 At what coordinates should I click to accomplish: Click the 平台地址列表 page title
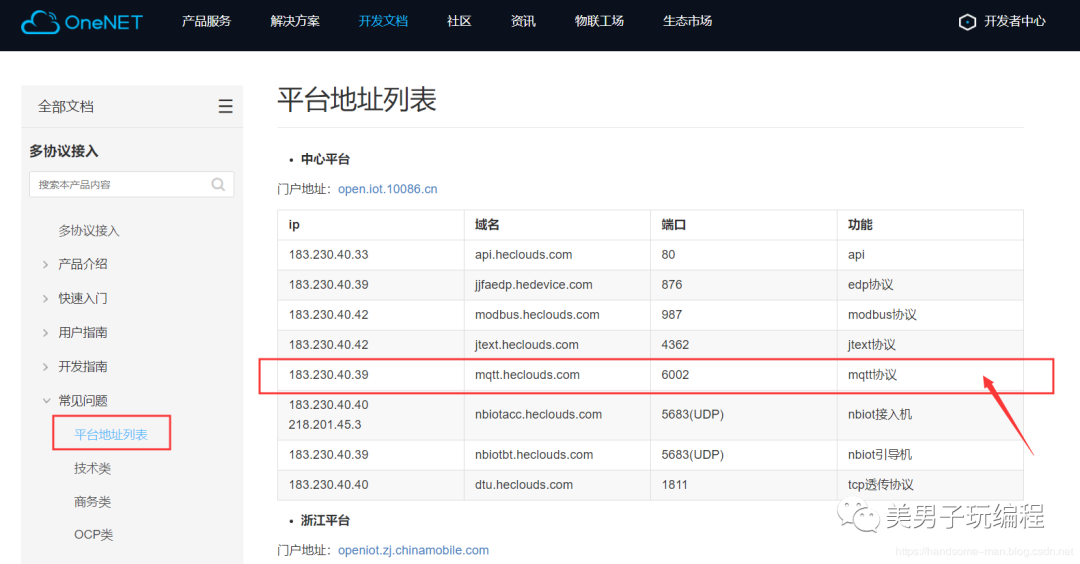tap(357, 100)
